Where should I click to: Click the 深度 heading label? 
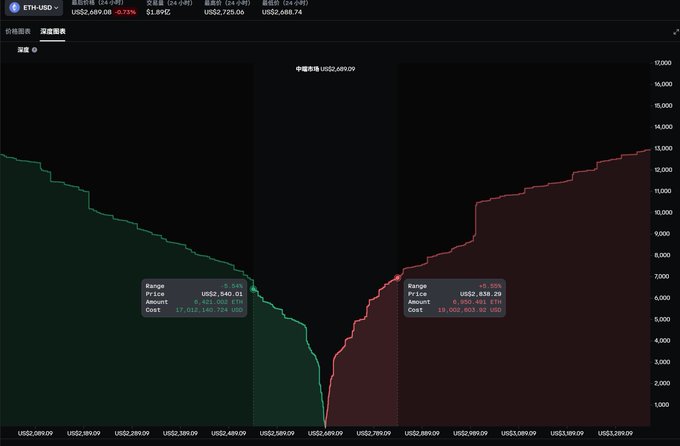[23, 50]
